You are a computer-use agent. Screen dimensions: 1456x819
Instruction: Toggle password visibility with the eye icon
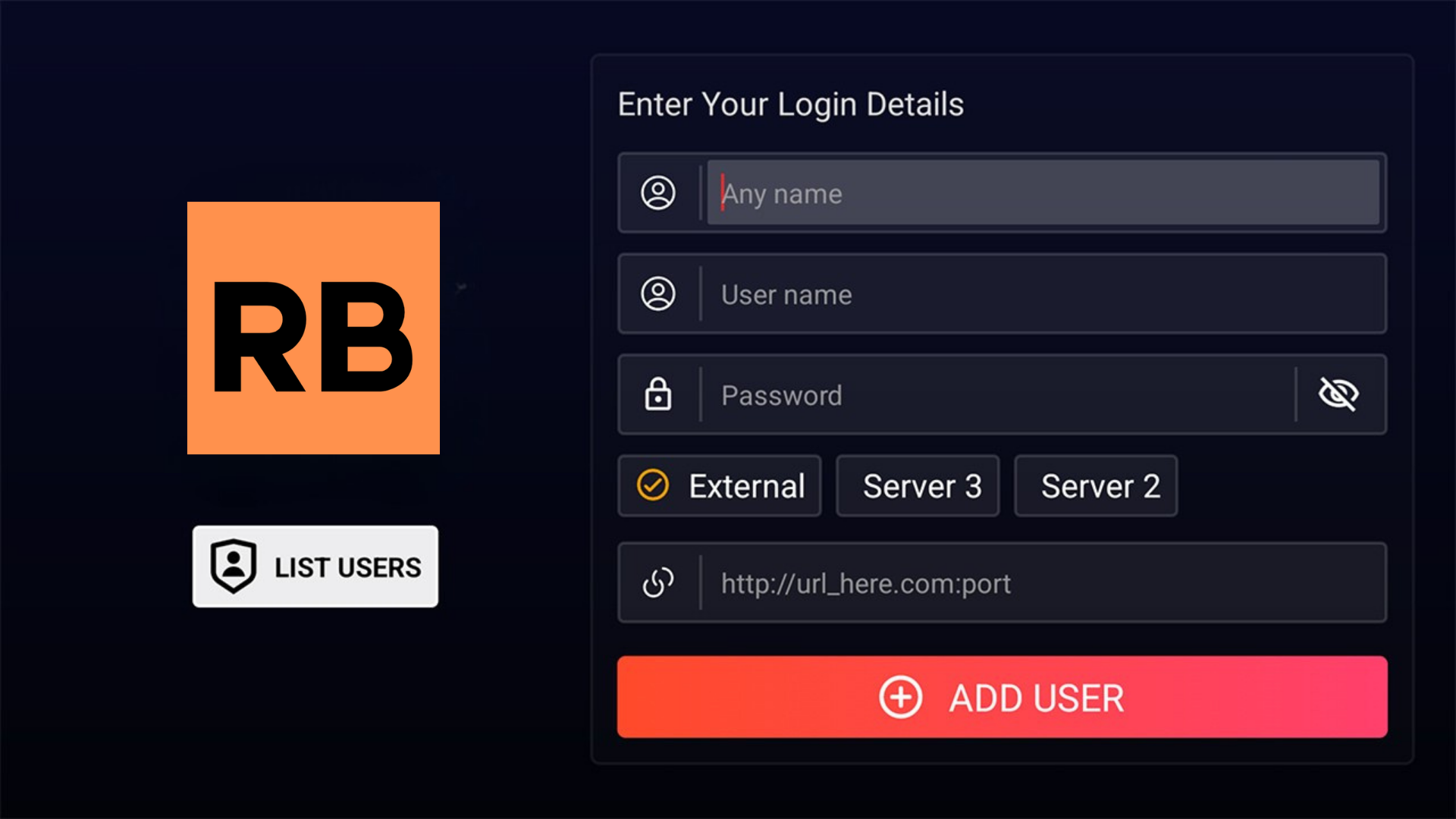coord(1338,394)
